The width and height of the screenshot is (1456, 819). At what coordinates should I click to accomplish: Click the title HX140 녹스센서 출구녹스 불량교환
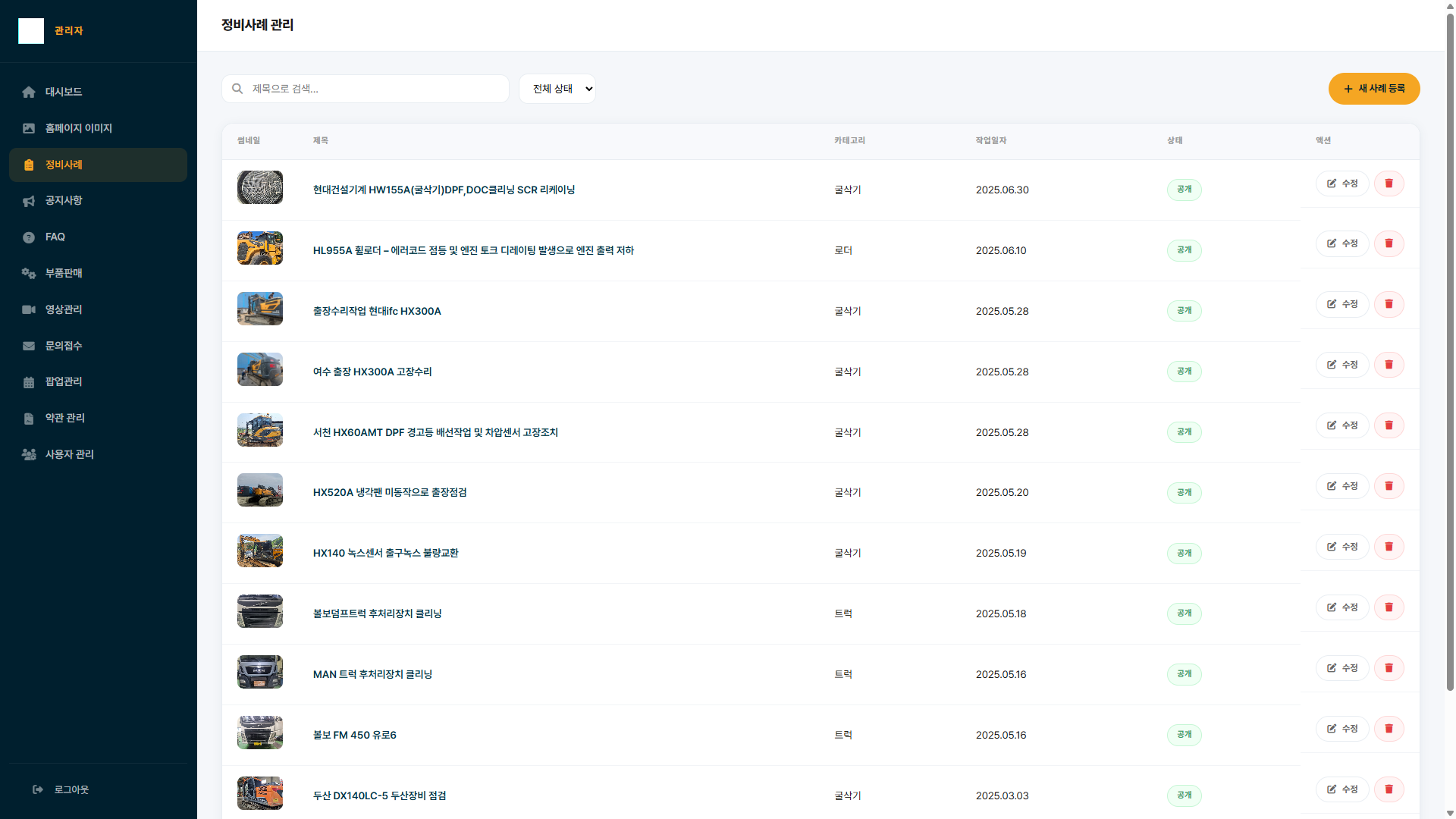point(385,554)
